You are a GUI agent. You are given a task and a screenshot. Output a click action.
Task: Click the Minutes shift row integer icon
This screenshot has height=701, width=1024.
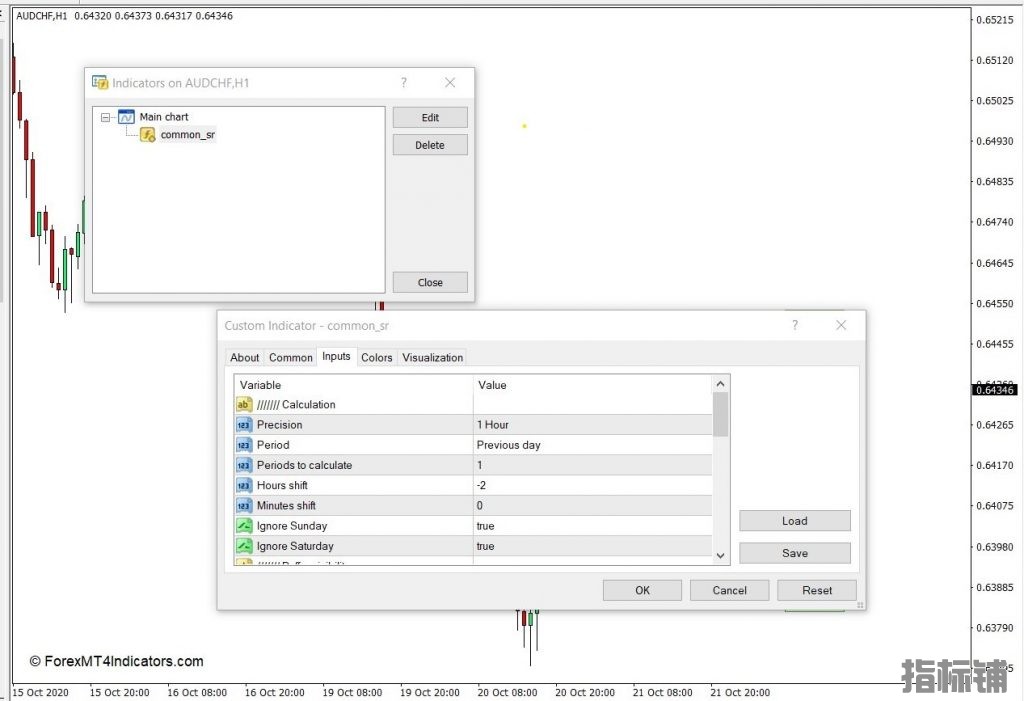tap(244, 506)
